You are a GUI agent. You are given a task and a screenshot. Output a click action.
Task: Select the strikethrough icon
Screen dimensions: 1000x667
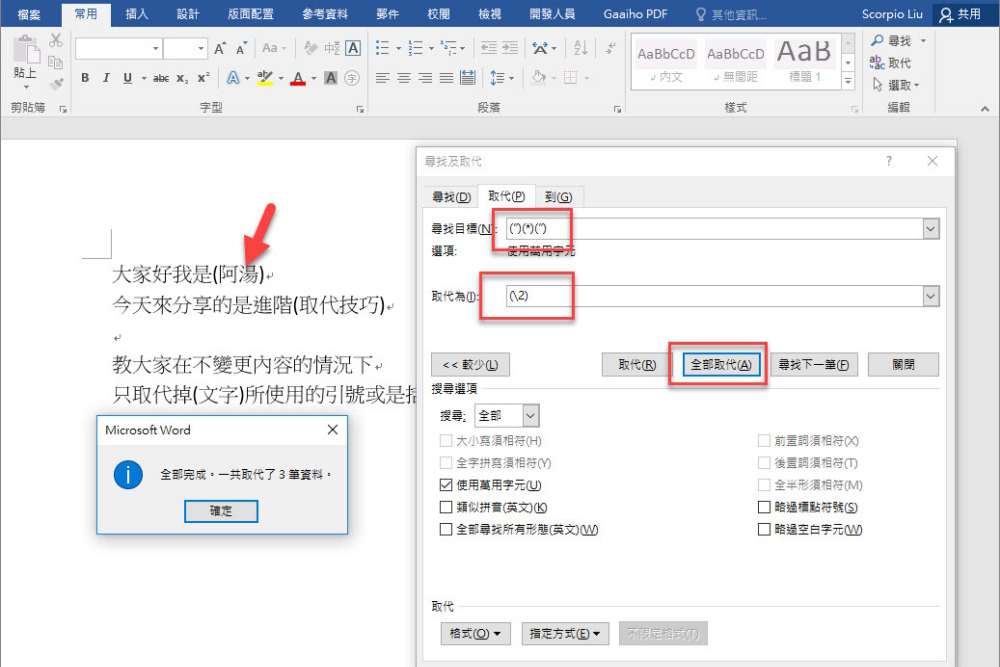pyautogui.click(x=160, y=78)
